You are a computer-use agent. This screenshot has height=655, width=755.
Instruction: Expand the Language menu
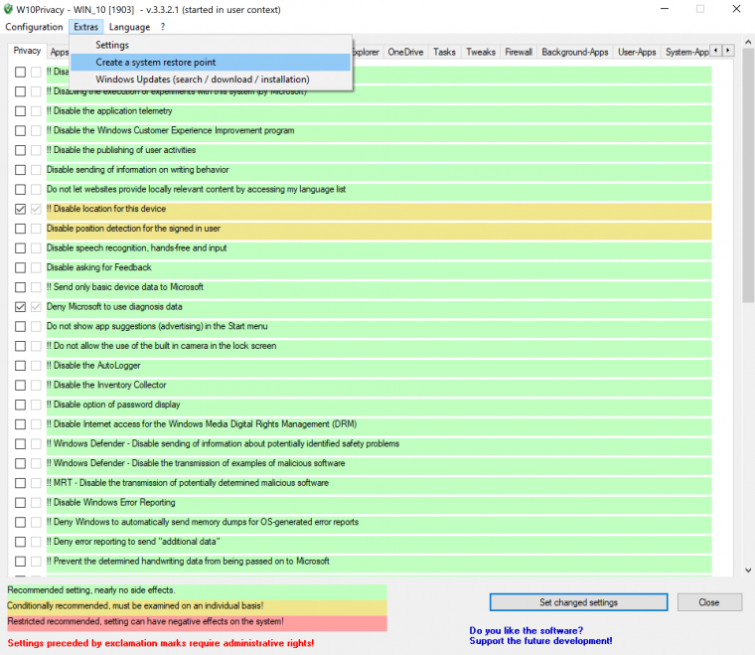pos(129,27)
